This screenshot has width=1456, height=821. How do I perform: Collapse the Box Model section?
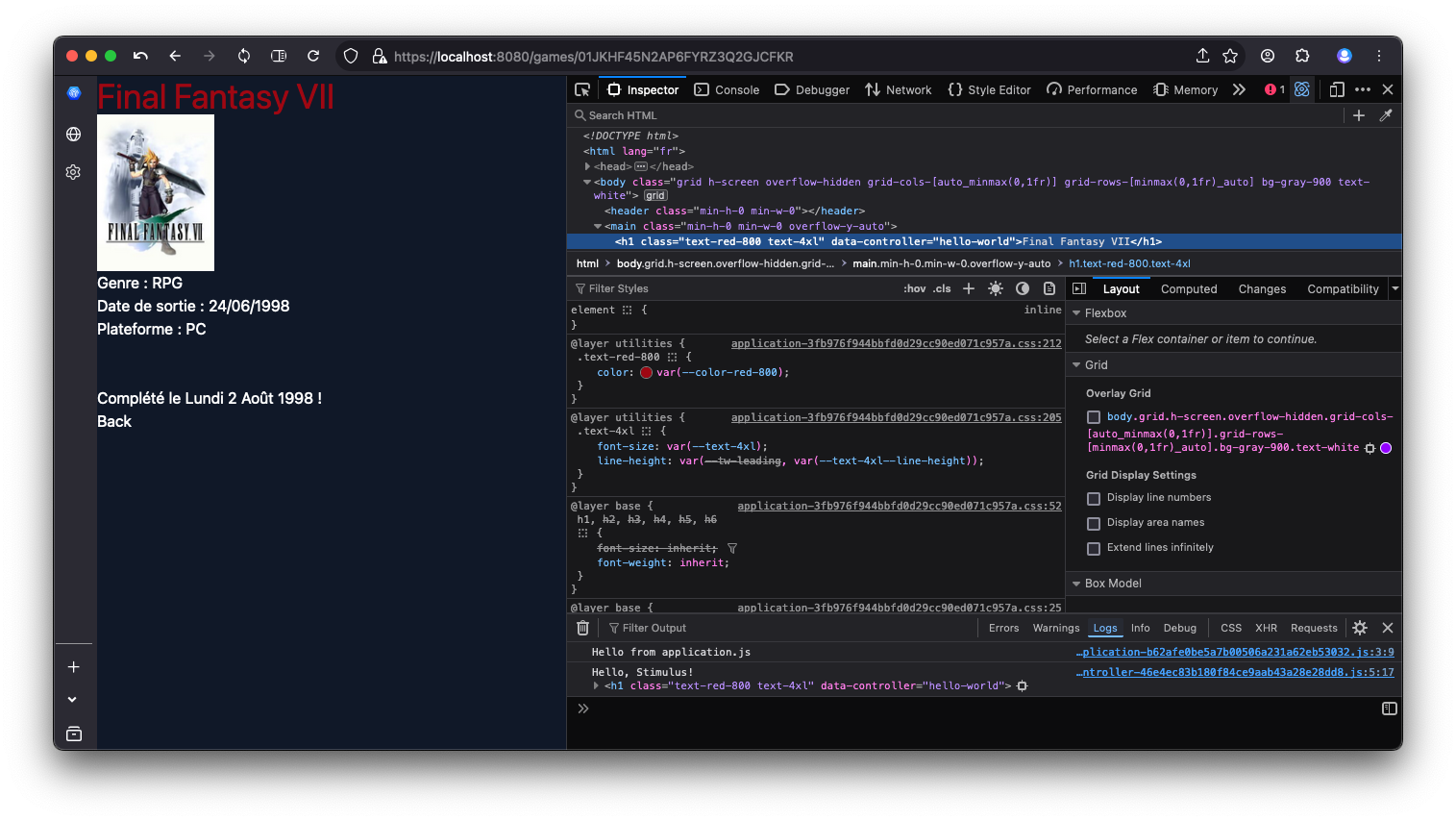point(1077,584)
